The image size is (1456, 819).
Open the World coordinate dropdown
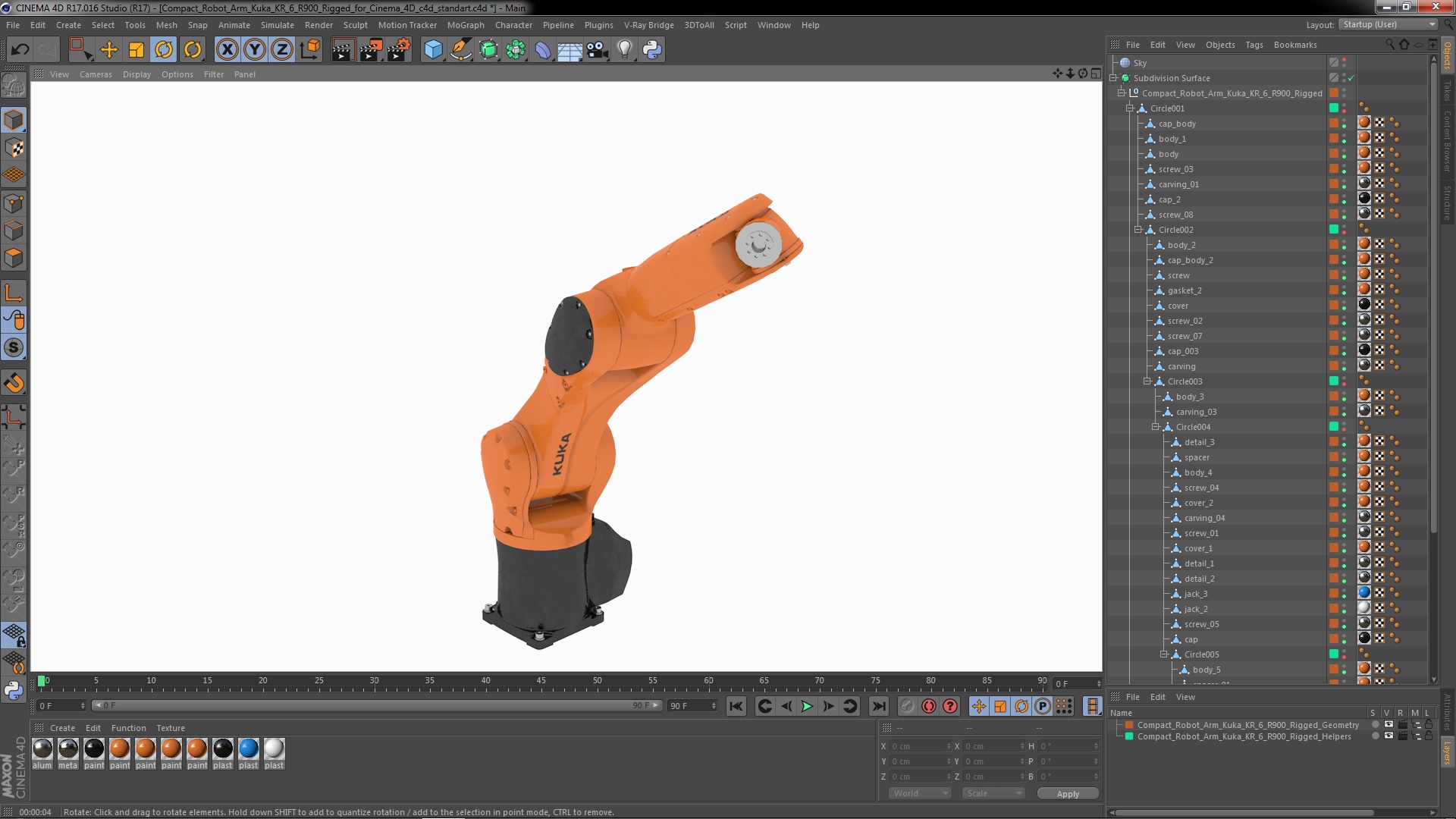[x=920, y=793]
